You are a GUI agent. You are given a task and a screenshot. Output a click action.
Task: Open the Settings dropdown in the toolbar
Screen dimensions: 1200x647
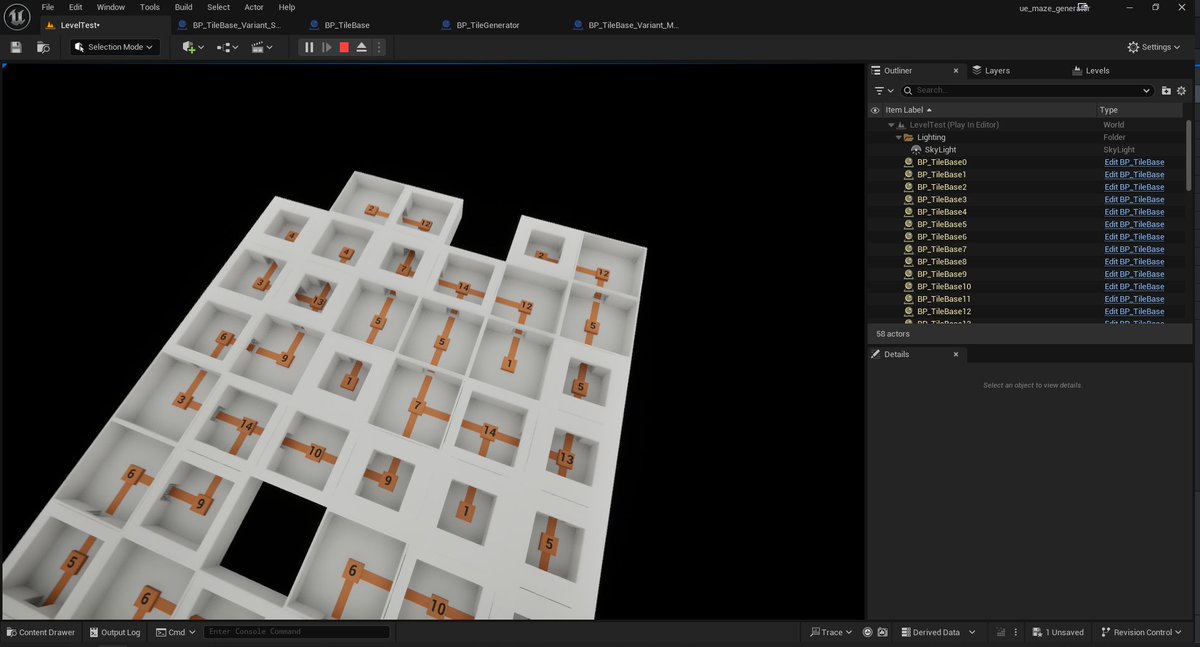(x=1154, y=47)
